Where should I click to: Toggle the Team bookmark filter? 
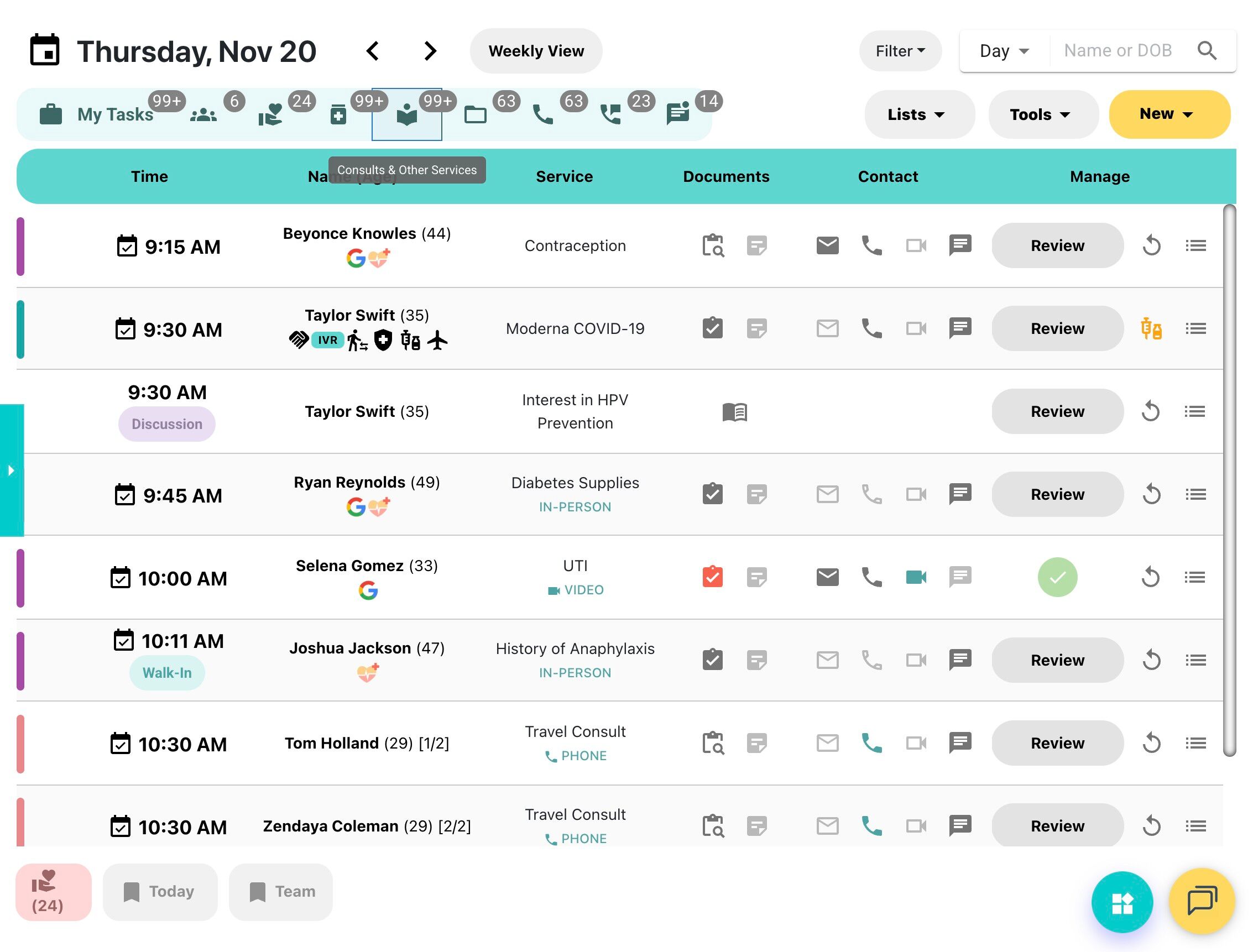point(281,892)
